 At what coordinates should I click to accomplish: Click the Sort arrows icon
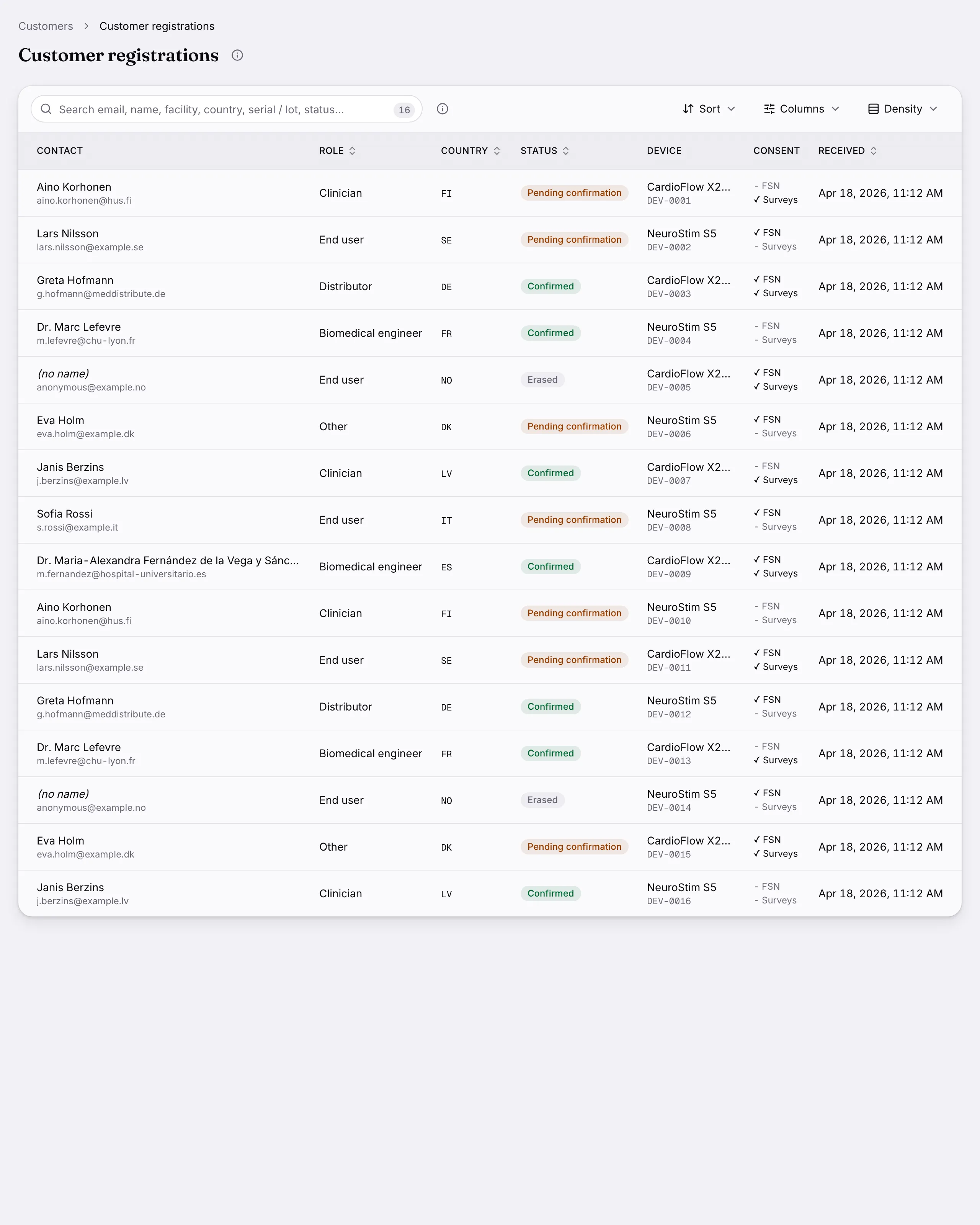point(688,109)
